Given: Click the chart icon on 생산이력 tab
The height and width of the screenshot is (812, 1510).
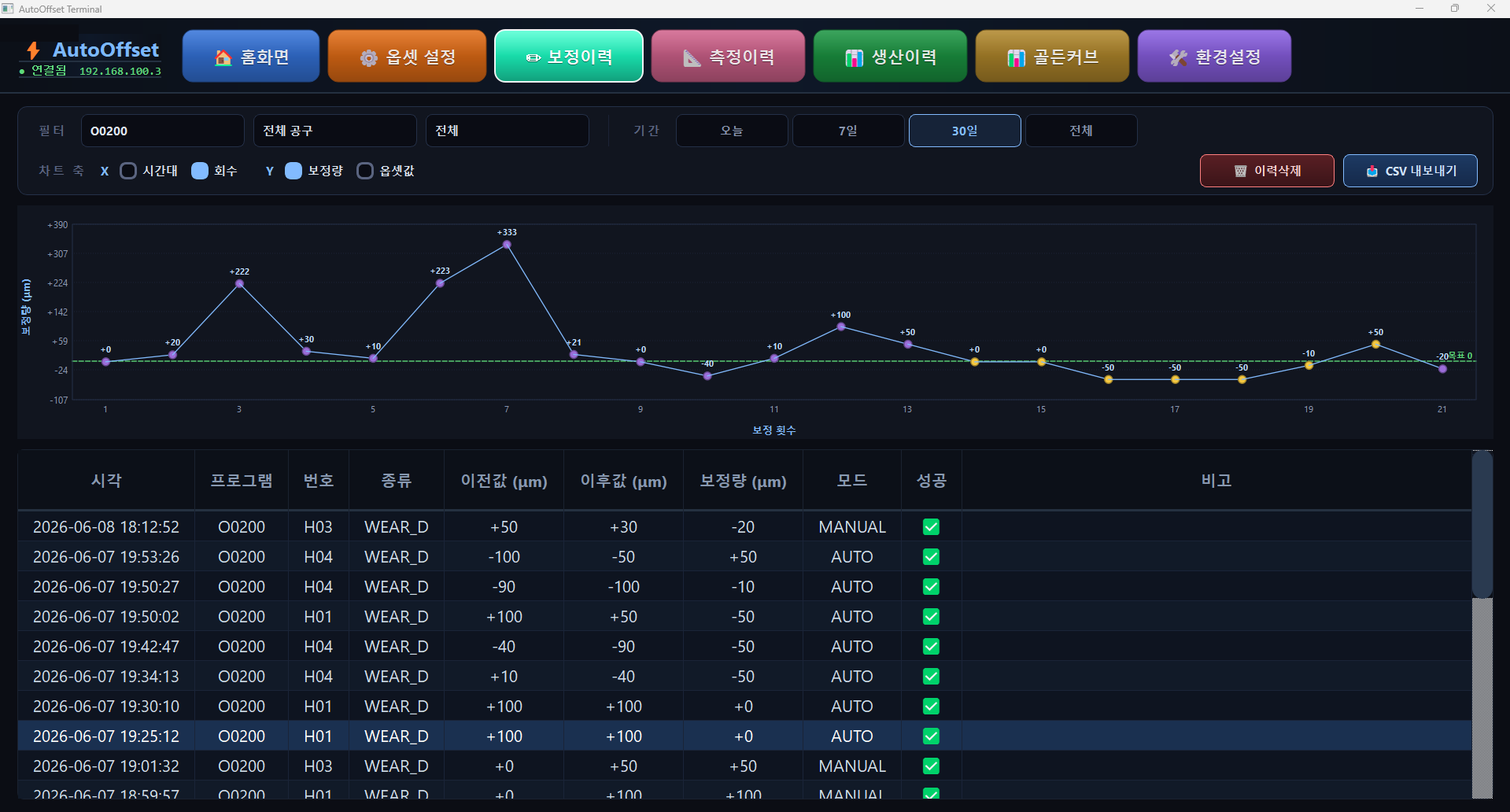Looking at the screenshot, I should pos(854,57).
